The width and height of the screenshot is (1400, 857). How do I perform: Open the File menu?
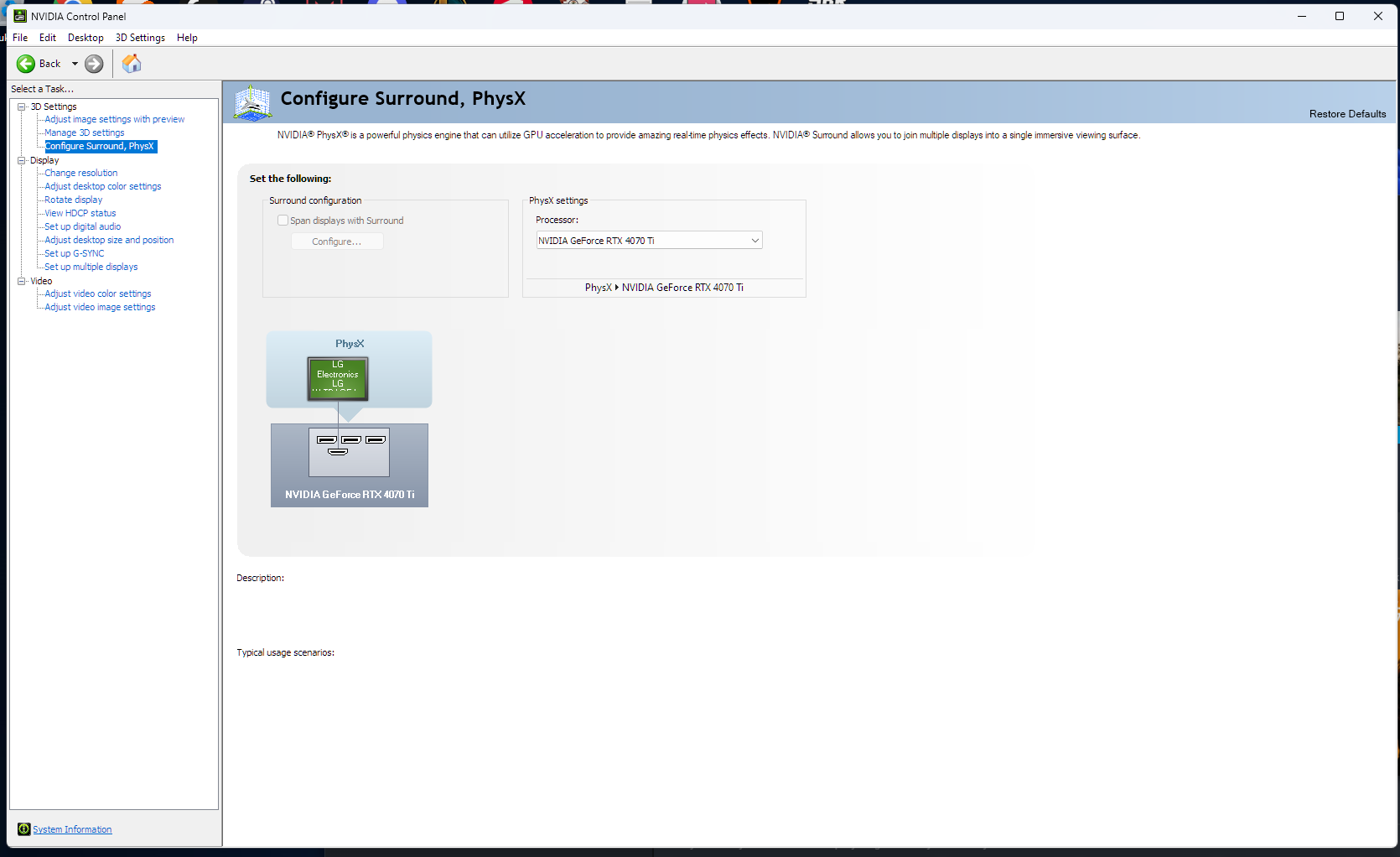(20, 38)
